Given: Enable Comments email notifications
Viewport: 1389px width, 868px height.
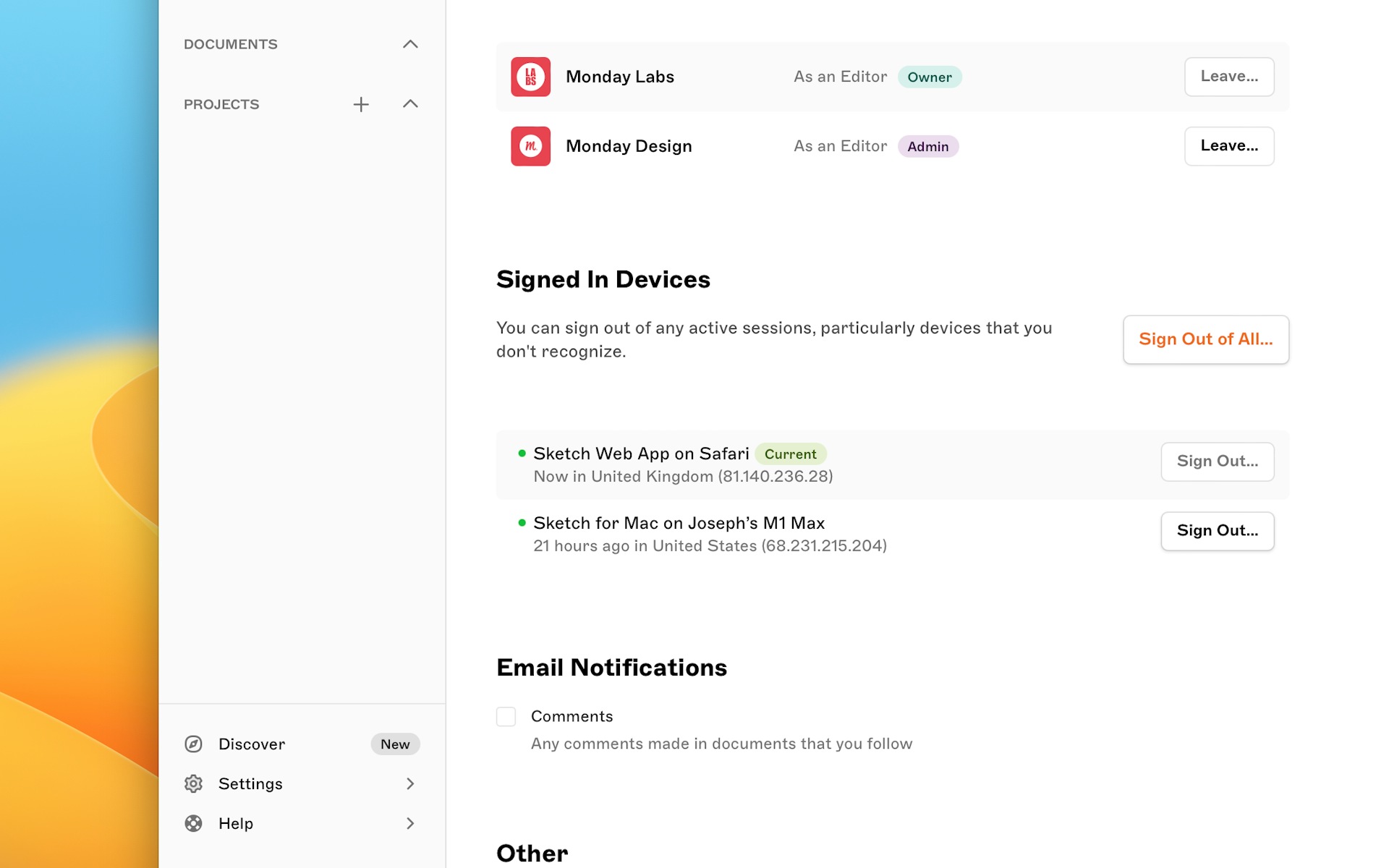Looking at the screenshot, I should tap(506, 716).
